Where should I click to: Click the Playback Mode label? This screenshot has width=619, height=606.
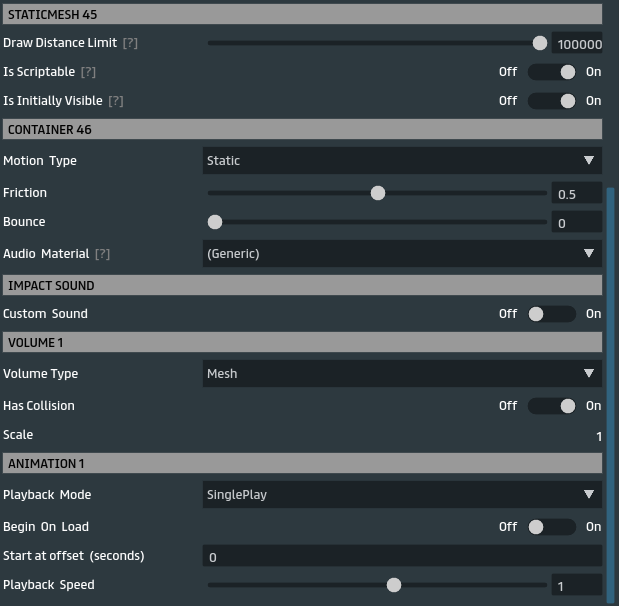[47, 495]
